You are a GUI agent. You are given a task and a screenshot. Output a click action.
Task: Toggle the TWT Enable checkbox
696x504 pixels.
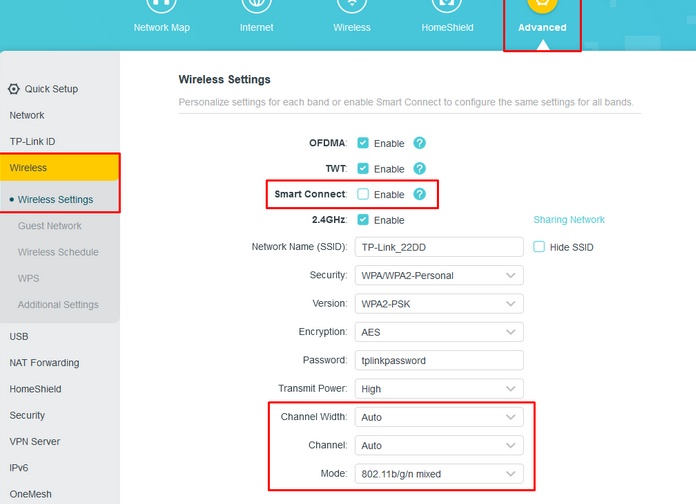click(363, 169)
